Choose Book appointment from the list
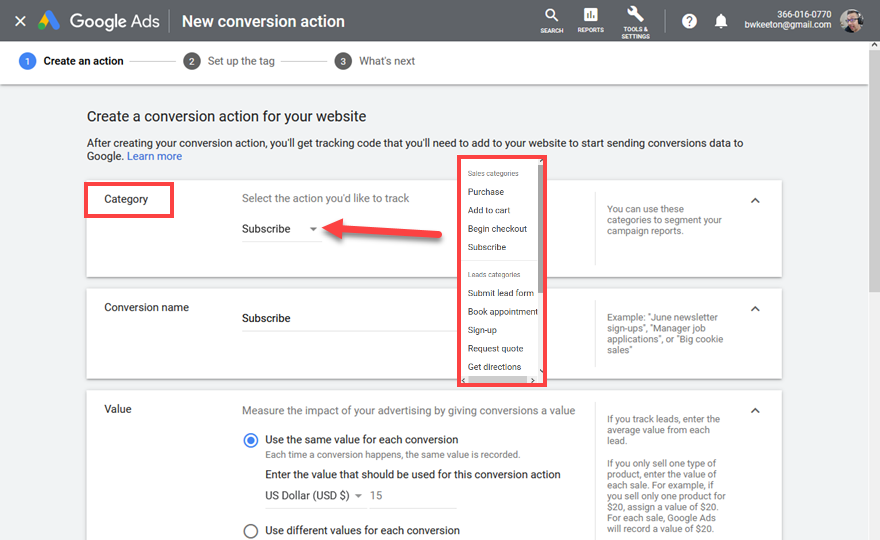 pos(502,312)
